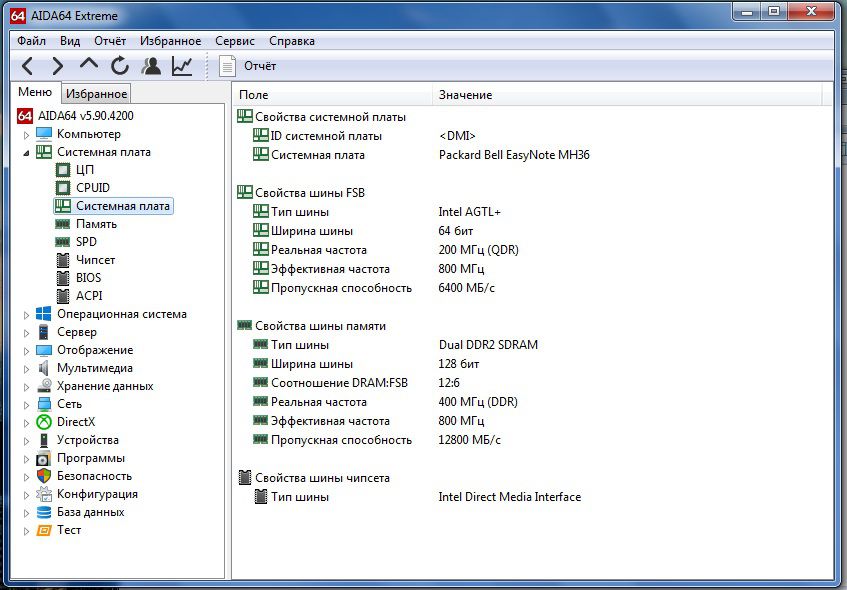This screenshot has height=590, width=847.
Task: Collapse the Системная плата tree node
Action: point(26,153)
